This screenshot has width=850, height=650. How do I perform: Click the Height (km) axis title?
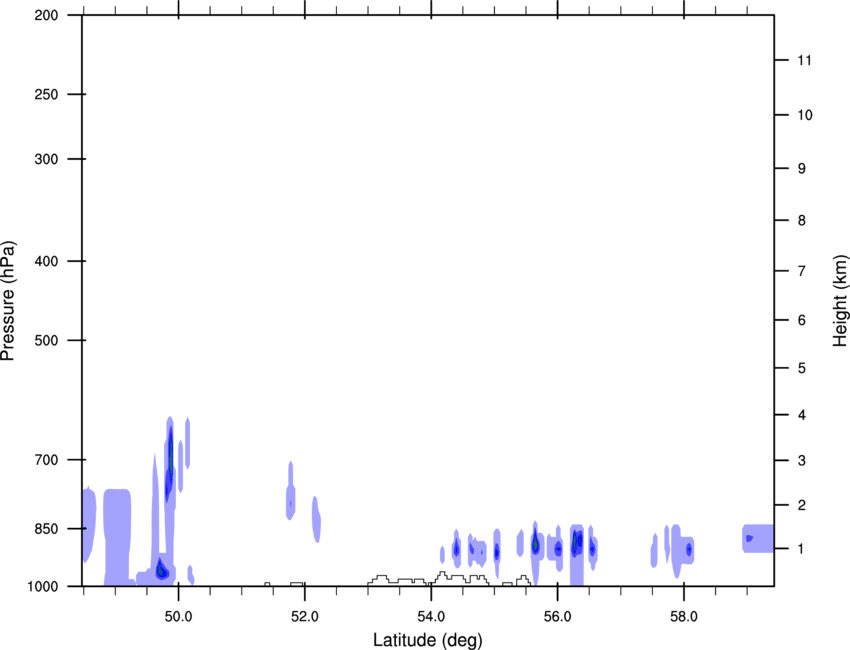click(x=840, y=301)
